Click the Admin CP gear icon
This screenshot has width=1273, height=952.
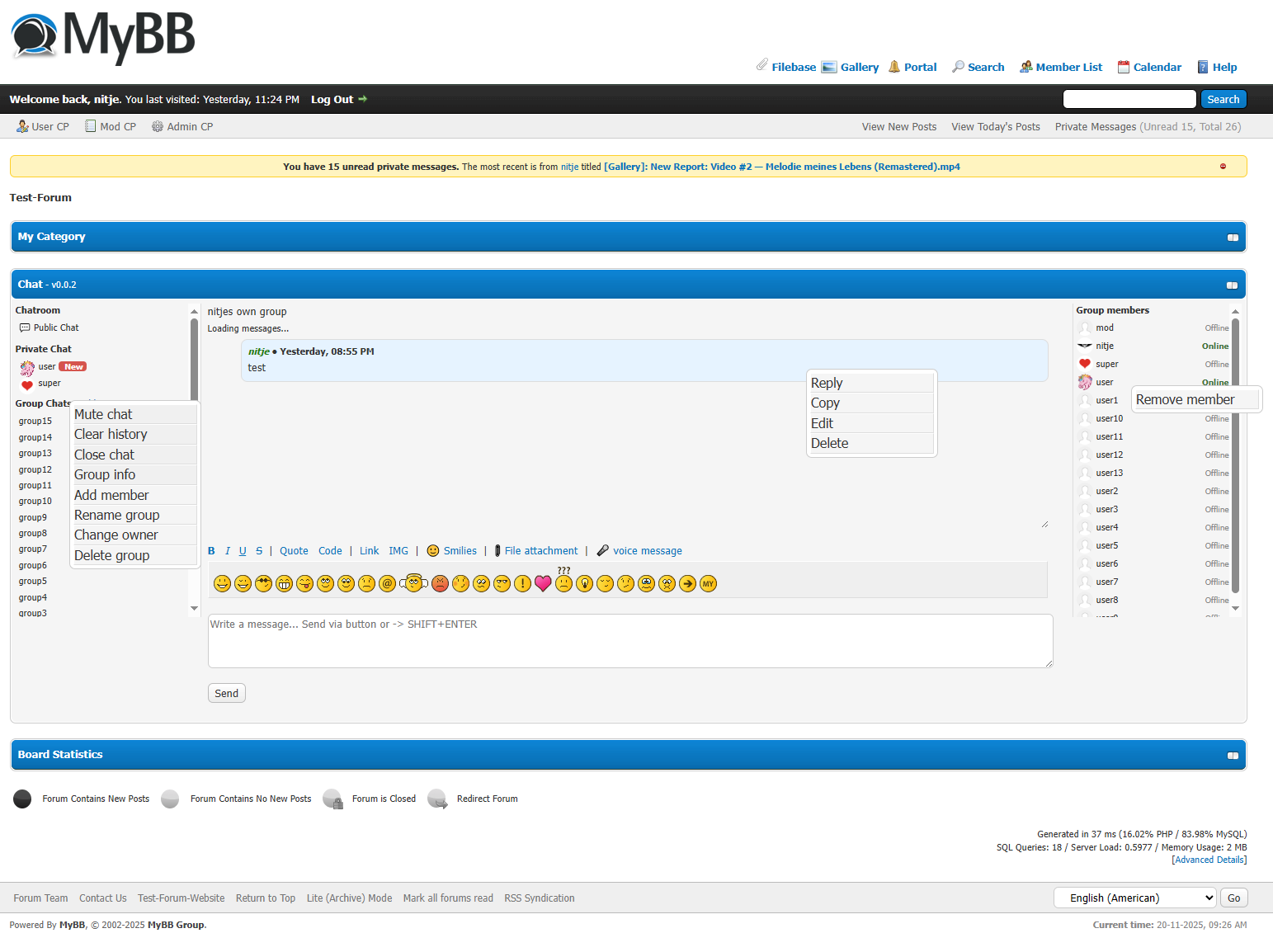tap(158, 127)
